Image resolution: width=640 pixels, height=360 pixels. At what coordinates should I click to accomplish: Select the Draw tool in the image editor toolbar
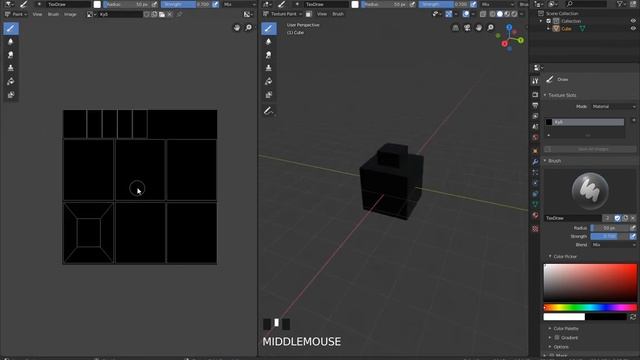tap(11, 29)
